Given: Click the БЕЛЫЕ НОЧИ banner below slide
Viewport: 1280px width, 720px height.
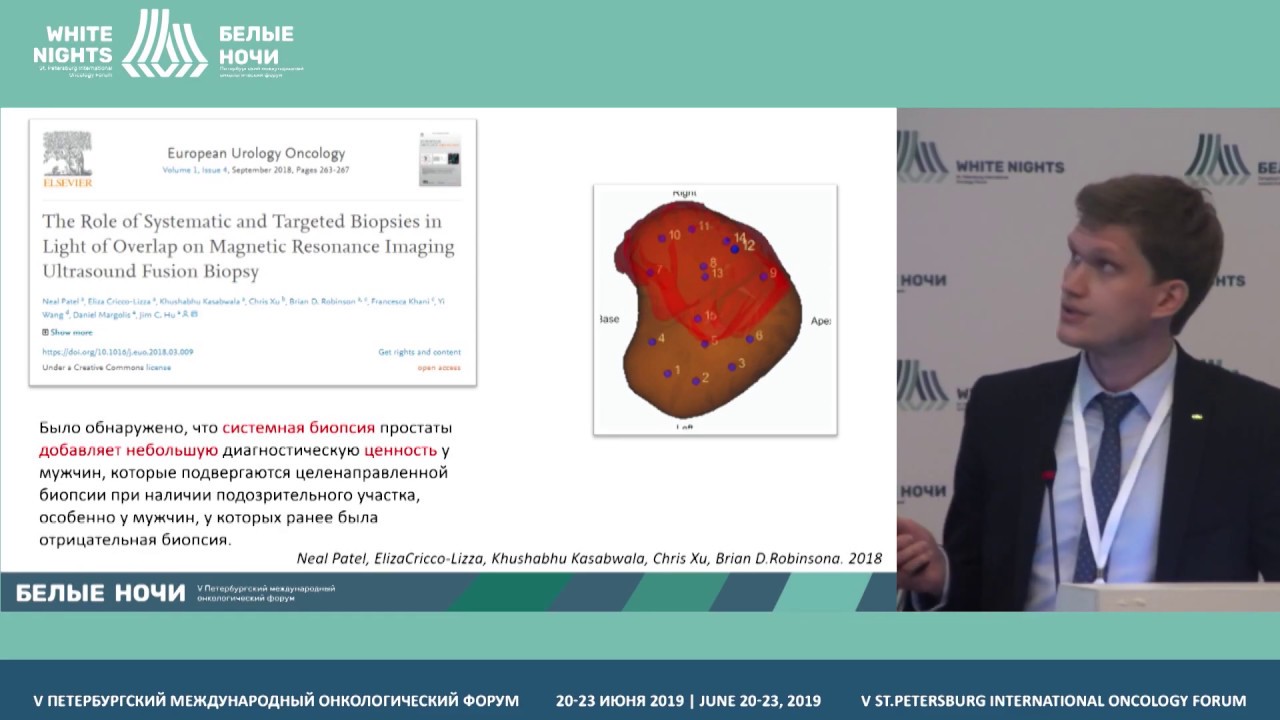Looking at the screenshot, I should click(x=101, y=593).
